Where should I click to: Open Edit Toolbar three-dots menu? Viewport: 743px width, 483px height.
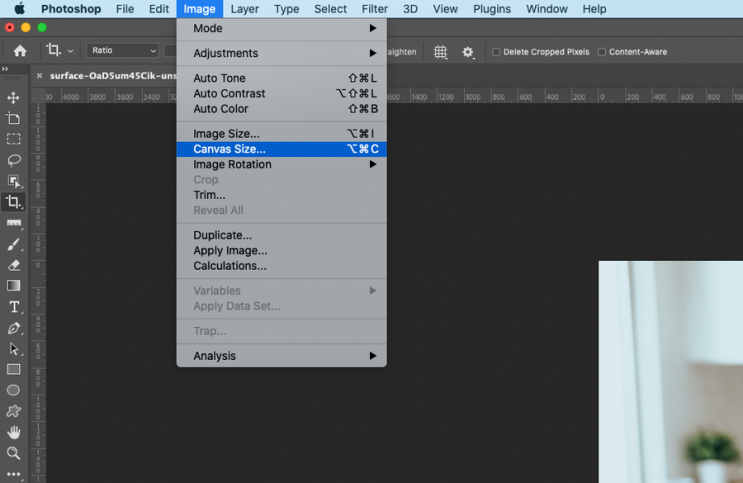tap(13, 474)
